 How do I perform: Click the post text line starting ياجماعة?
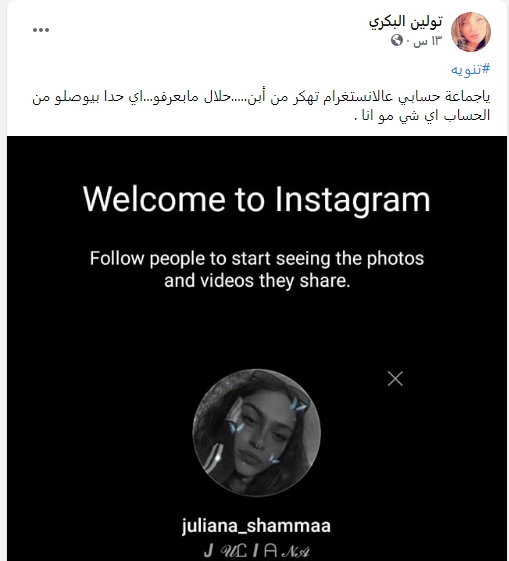(x=261, y=97)
